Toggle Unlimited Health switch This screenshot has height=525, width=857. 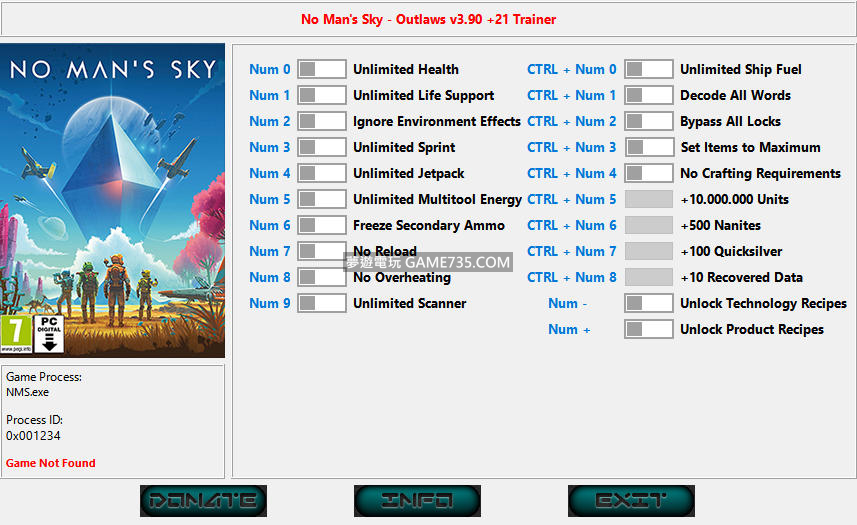(x=321, y=69)
